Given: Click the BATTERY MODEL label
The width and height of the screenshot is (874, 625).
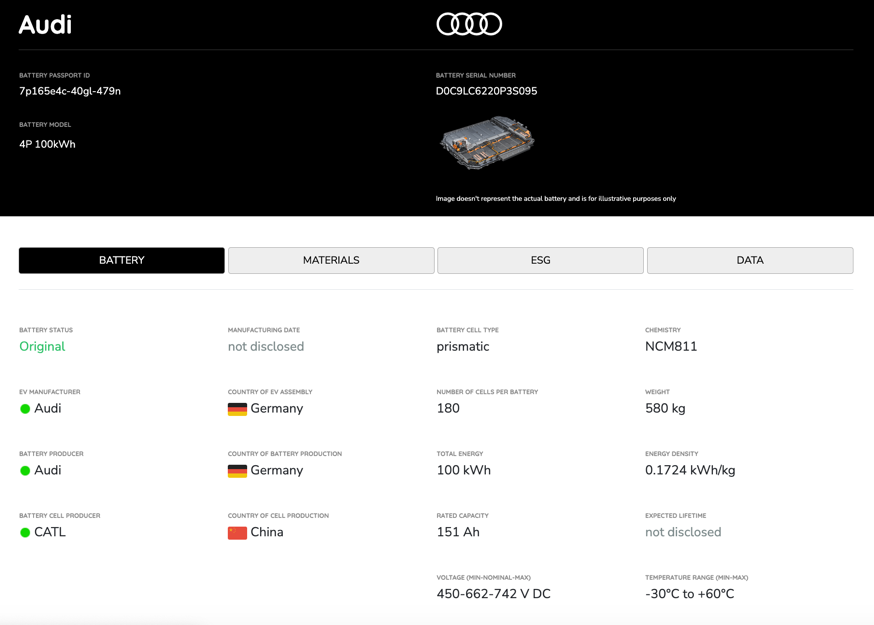Looking at the screenshot, I should point(45,125).
